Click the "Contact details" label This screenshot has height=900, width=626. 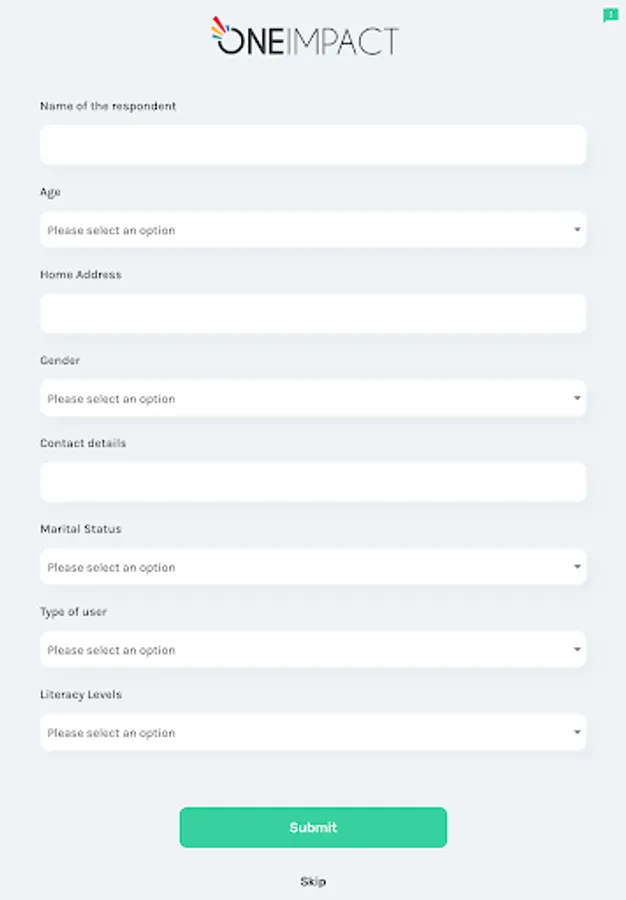(83, 443)
